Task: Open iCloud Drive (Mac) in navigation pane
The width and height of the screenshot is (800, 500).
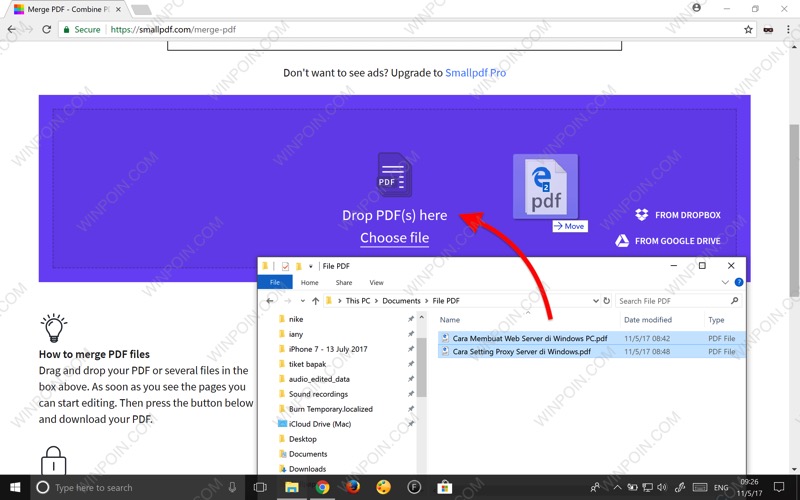Action: [319, 423]
